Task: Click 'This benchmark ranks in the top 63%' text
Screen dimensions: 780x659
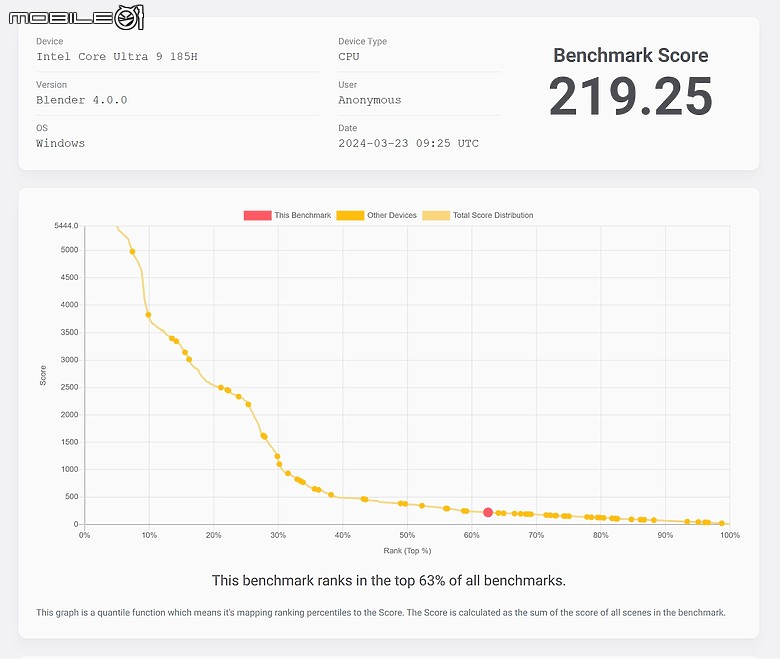Action: (x=389, y=580)
